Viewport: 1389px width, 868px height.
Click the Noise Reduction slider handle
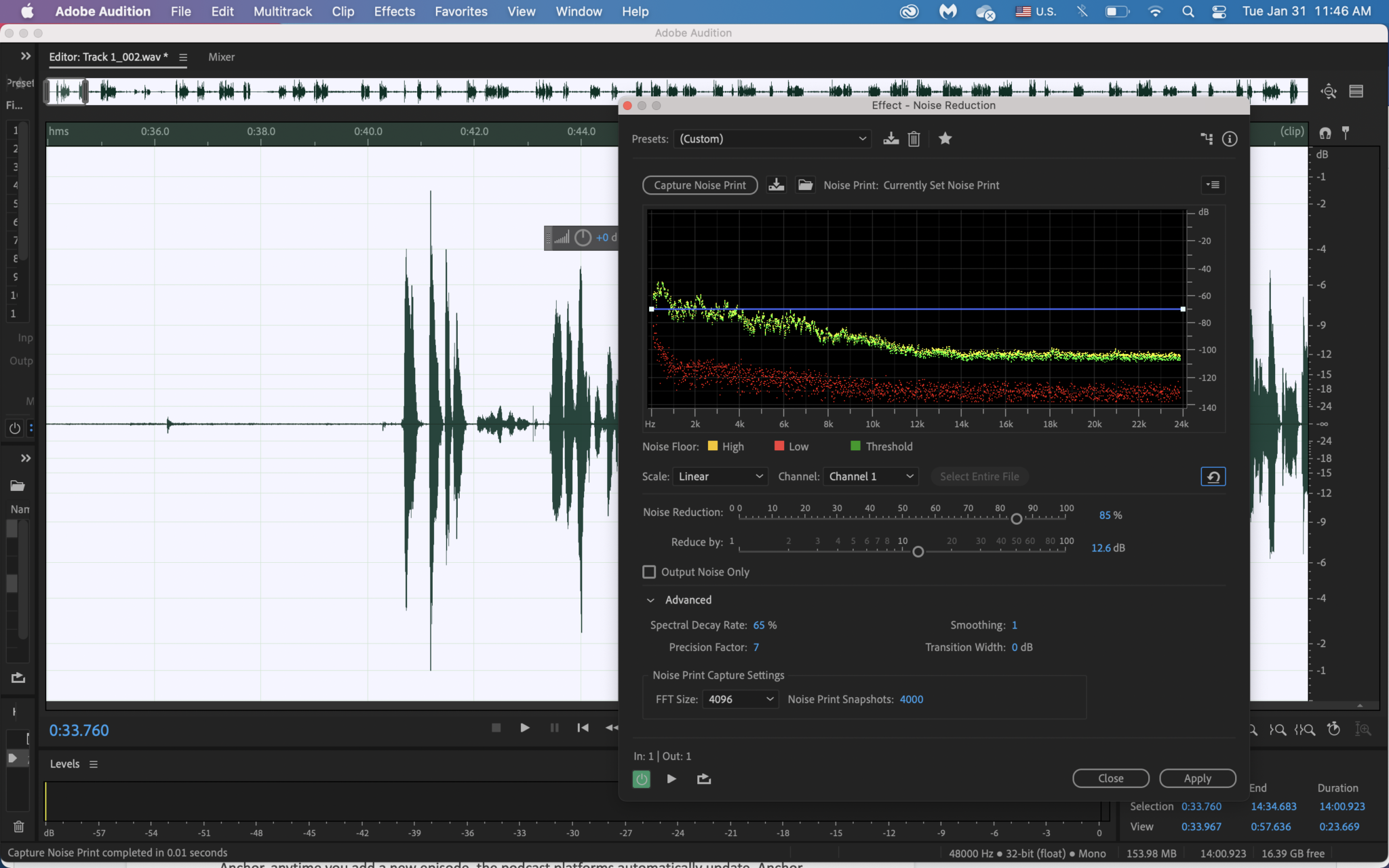(1016, 519)
